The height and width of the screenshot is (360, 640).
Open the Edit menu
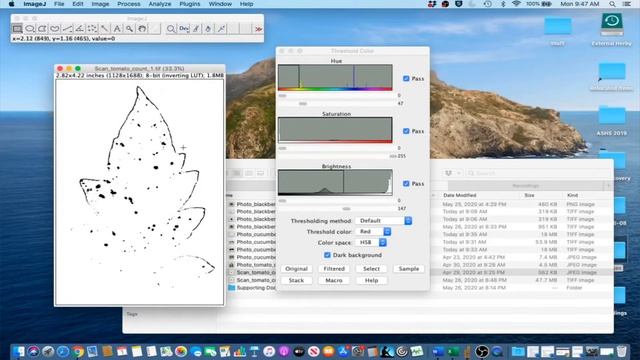tap(78, 4)
